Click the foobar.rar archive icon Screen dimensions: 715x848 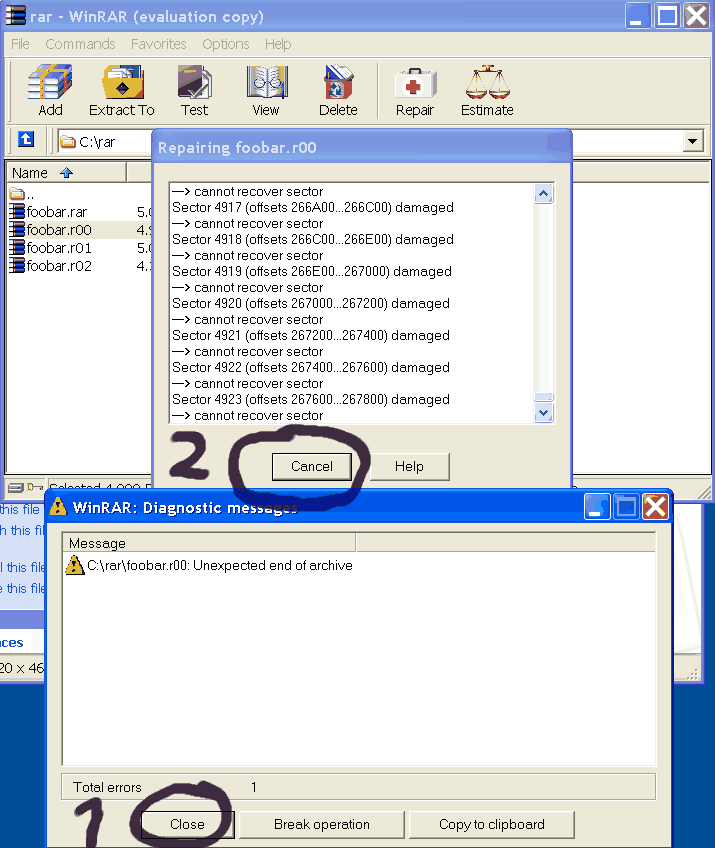(x=17, y=211)
